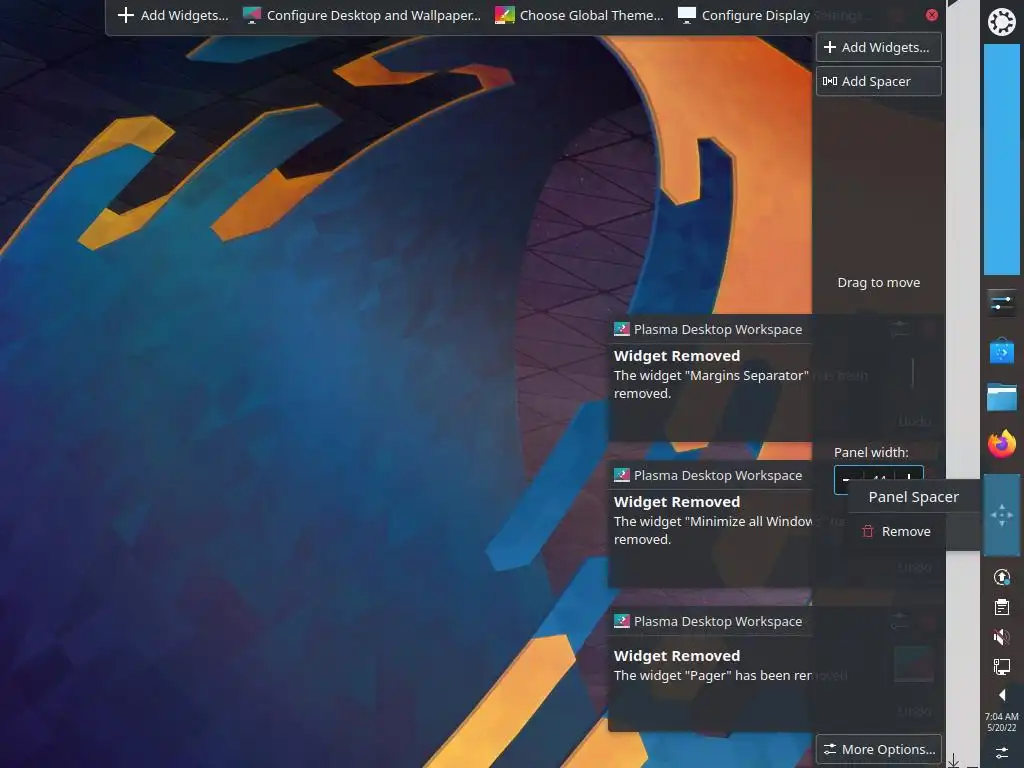This screenshot has height=768, width=1024.
Task: Click the panel spacer move-arrows handle
Action: [x=1001, y=515]
